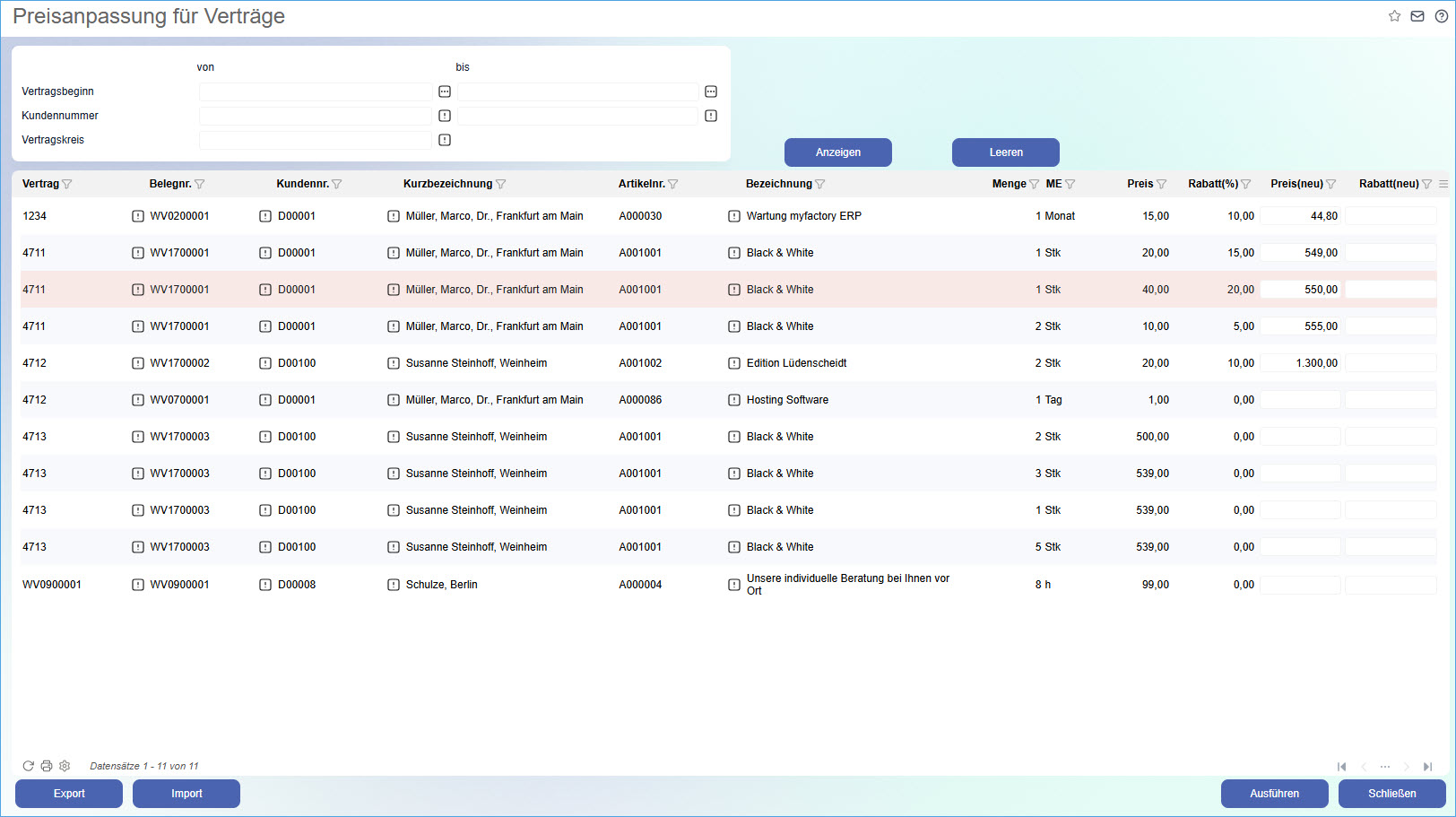Click the favorite star icon

click(1394, 16)
